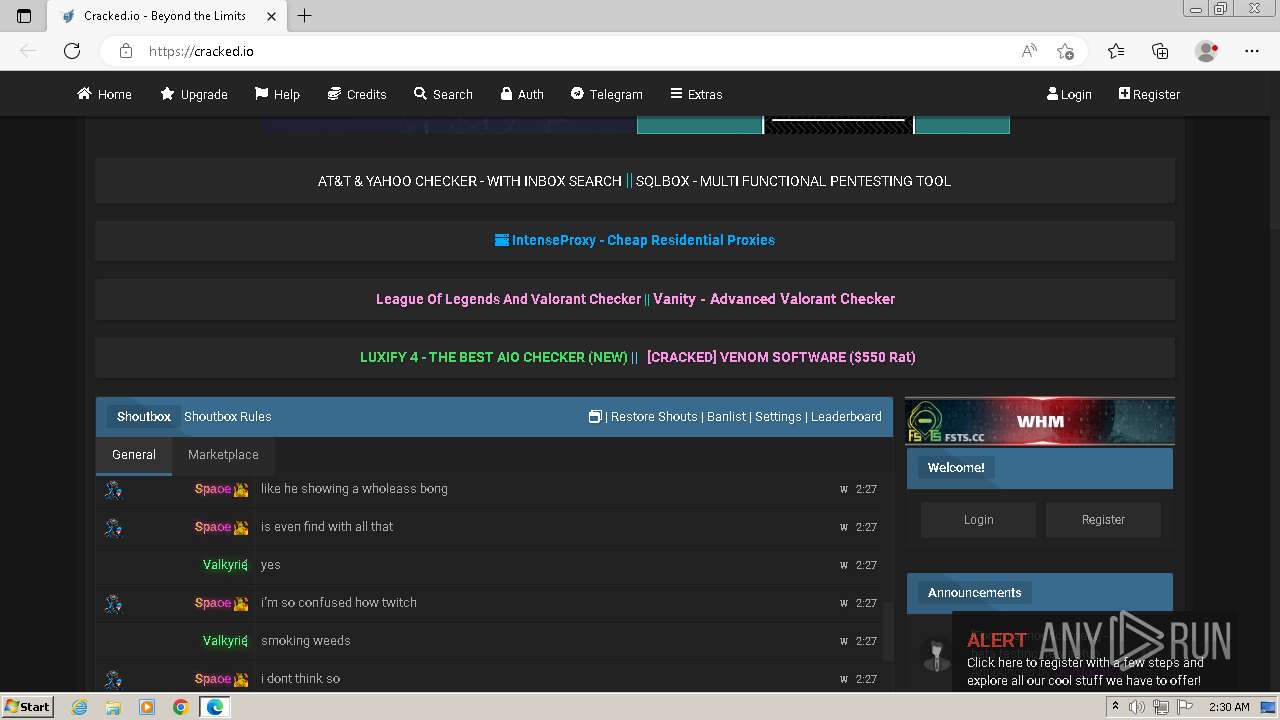This screenshot has width=1280, height=720.
Task: Open the Search page
Action: tap(443, 94)
